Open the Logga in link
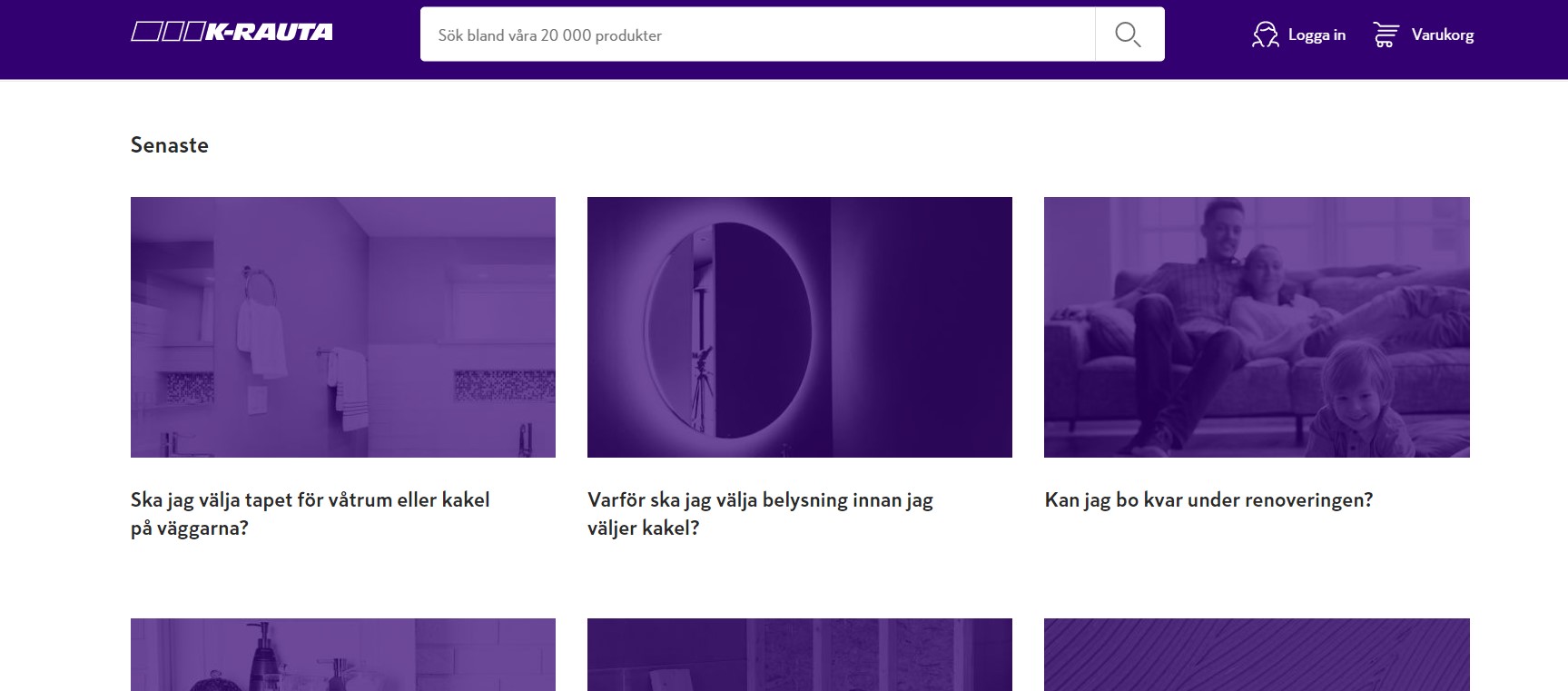 [x=1317, y=35]
